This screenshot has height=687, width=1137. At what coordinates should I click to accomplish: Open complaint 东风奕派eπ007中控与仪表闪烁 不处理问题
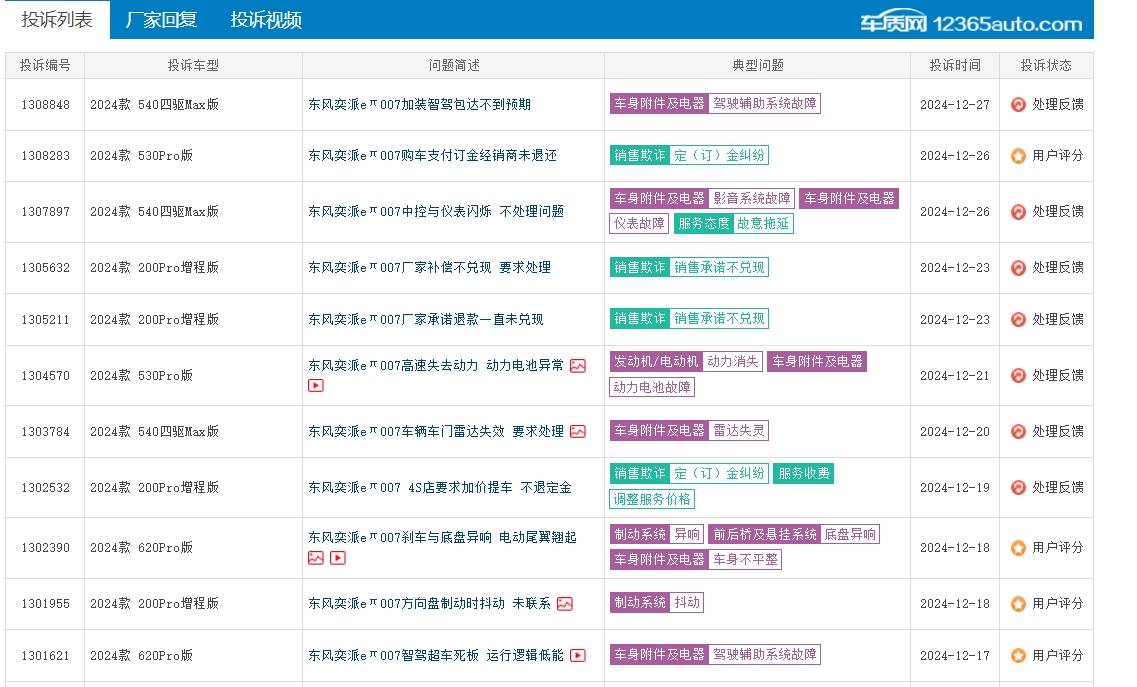pyautogui.click(x=436, y=211)
